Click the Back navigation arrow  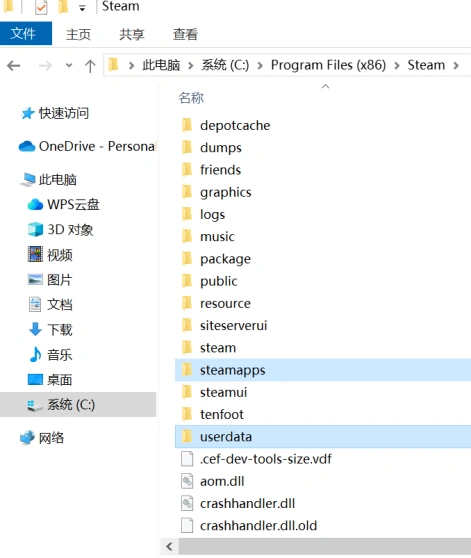point(14,66)
